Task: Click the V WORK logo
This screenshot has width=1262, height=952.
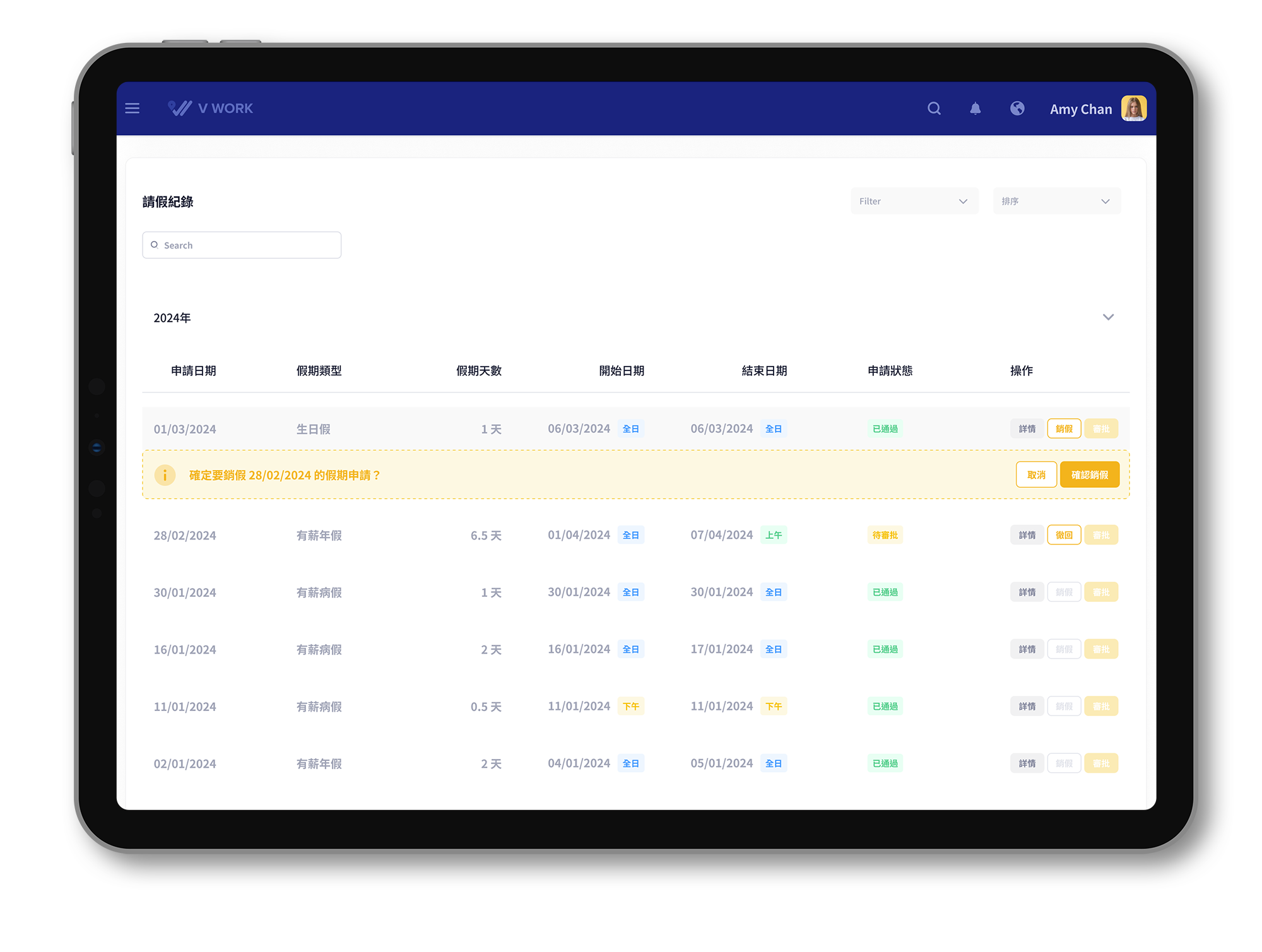Action: (211, 109)
